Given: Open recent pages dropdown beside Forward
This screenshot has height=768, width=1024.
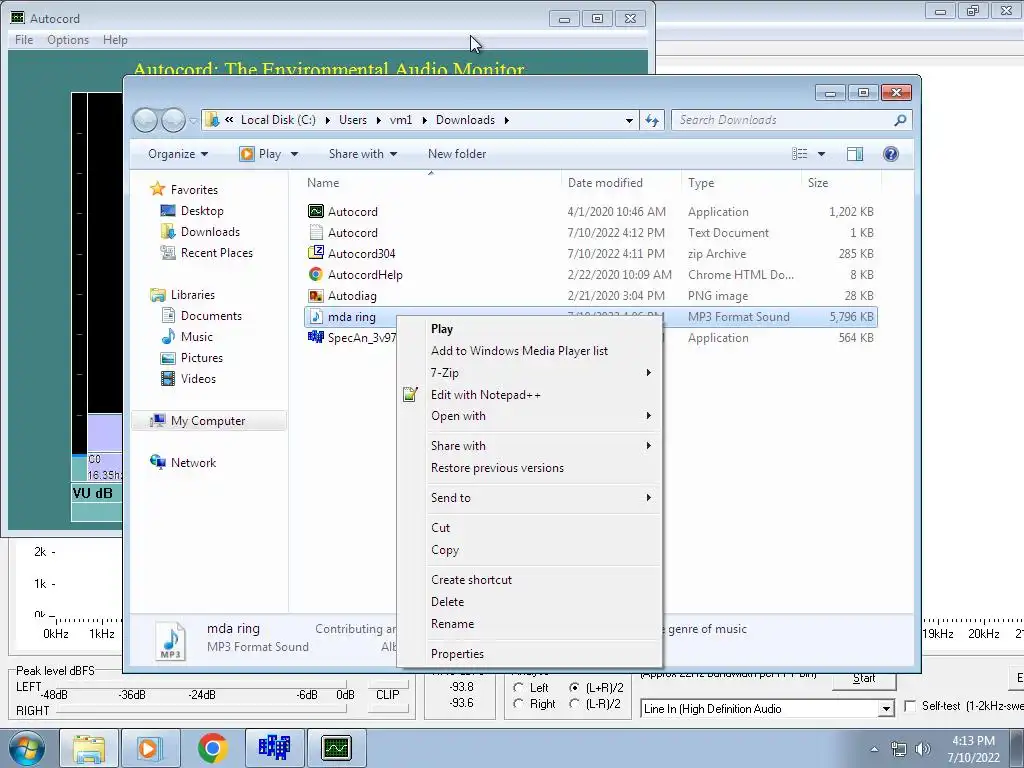Looking at the screenshot, I should tap(193, 121).
